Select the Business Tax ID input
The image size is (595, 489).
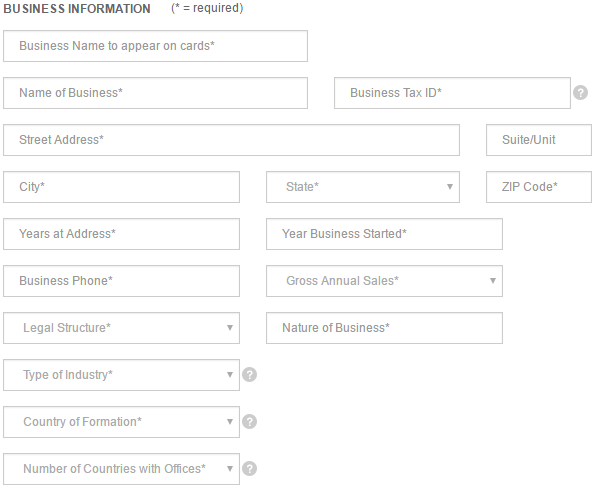tap(452, 93)
